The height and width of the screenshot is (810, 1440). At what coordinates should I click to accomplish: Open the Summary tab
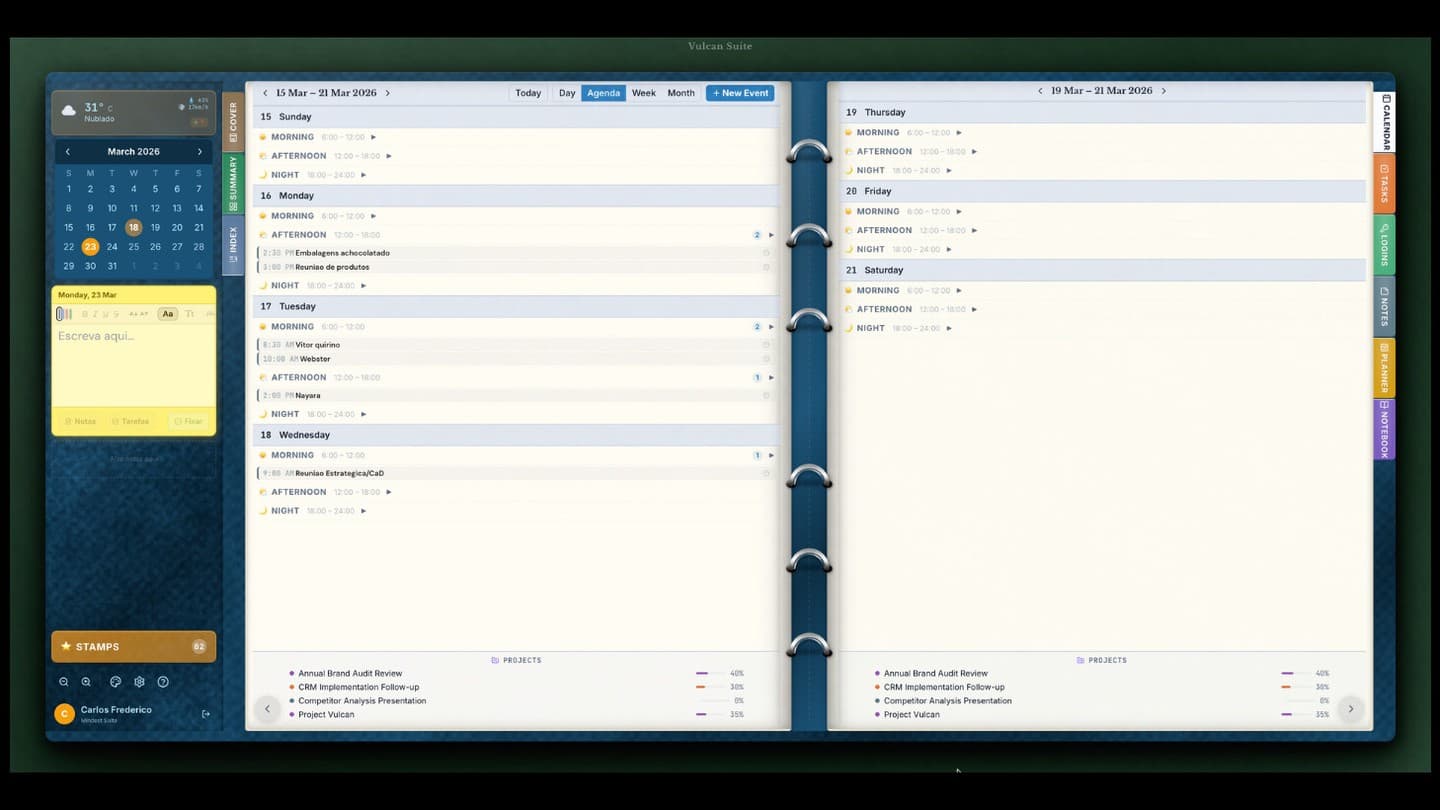(x=233, y=183)
